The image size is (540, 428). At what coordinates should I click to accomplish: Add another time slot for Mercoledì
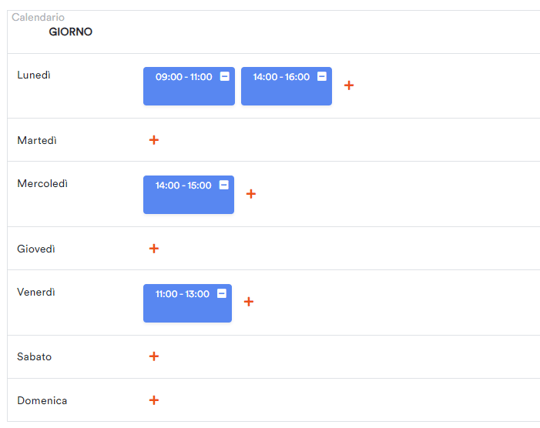(x=251, y=194)
